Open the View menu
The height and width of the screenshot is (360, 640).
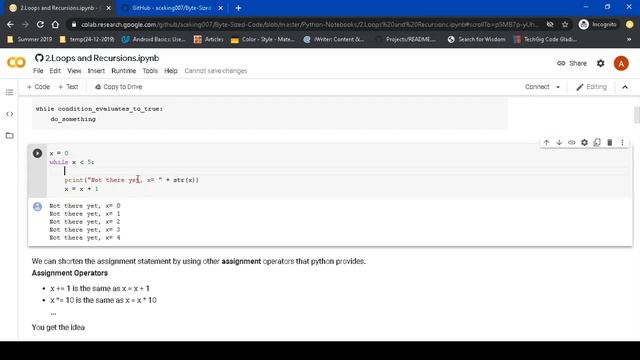point(74,71)
